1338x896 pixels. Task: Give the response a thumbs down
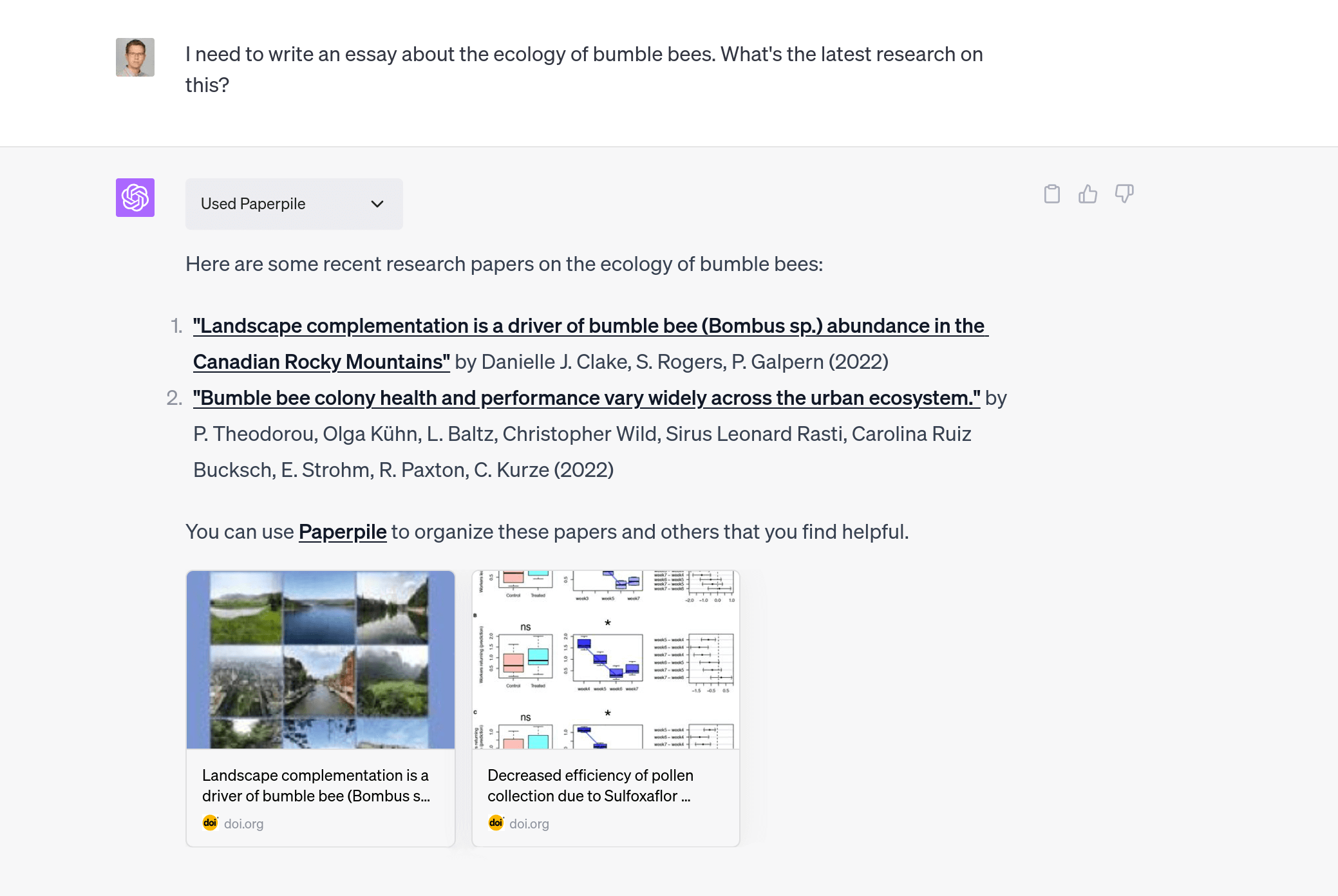(1124, 194)
